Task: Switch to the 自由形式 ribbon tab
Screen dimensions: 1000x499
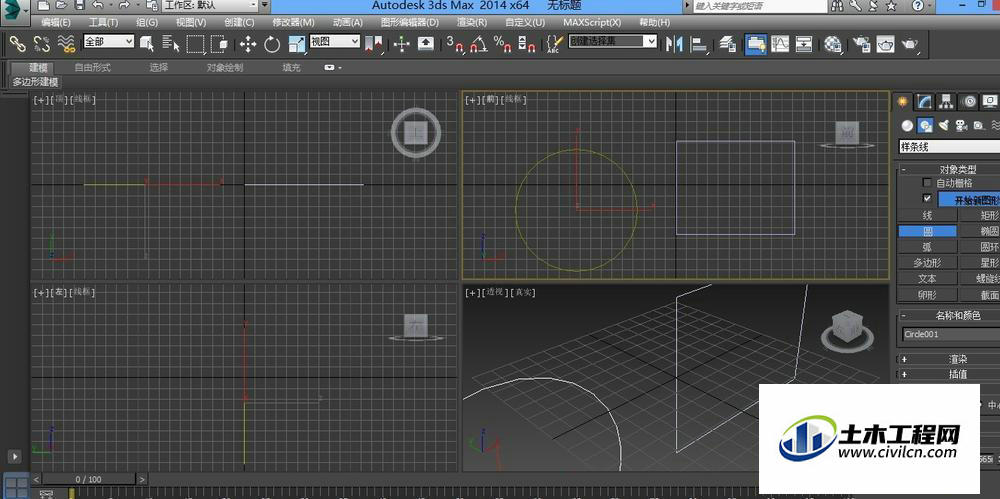Action: click(92, 67)
